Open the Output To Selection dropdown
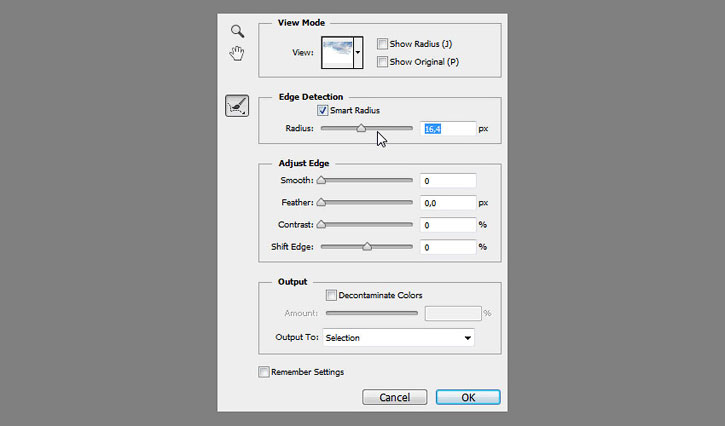Image resolution: width=725 pixels, height=426 pixels. pyautogui.click(x=399, y=338)
